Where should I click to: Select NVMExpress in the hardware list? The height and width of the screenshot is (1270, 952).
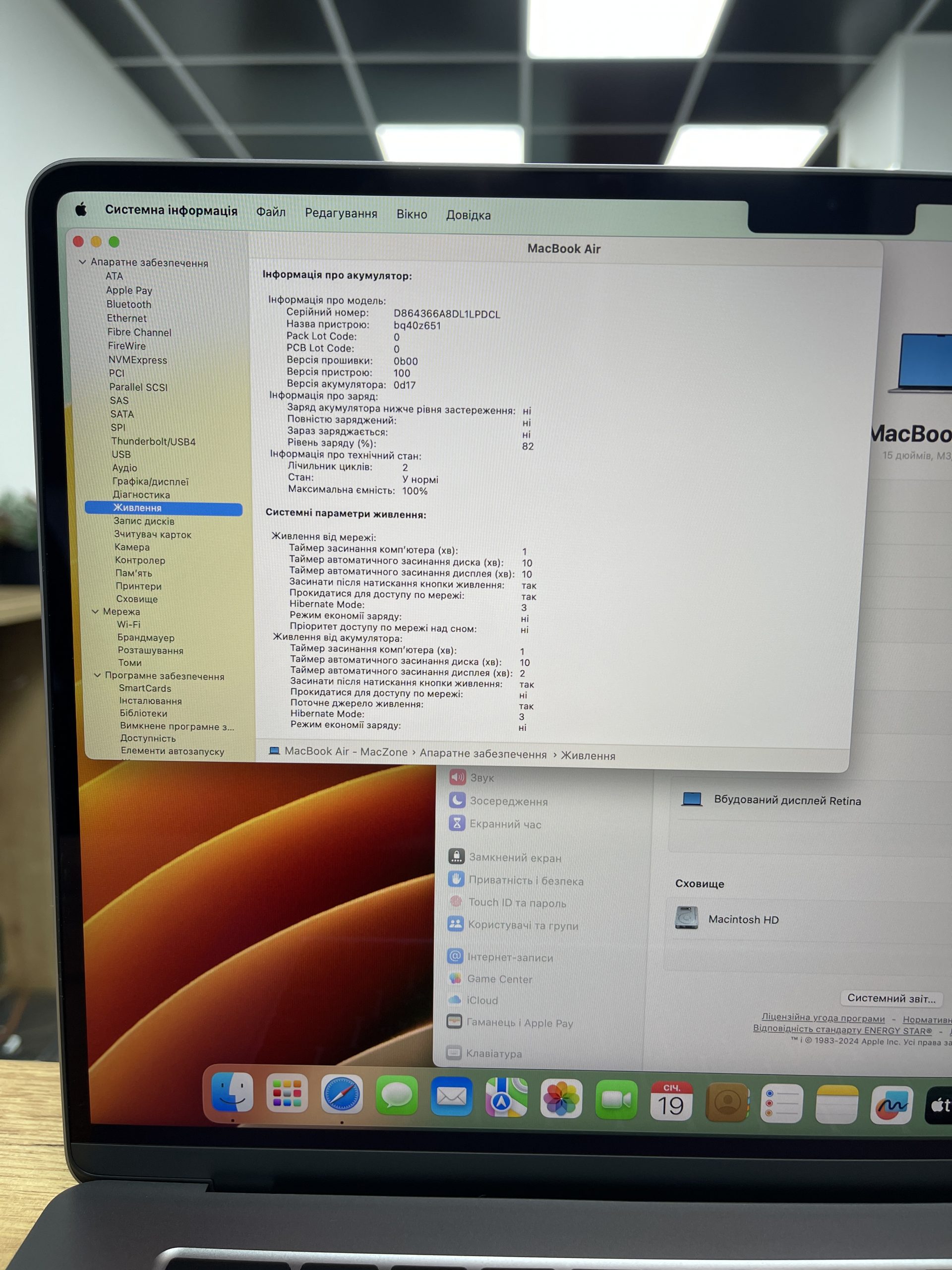[138, 360]
